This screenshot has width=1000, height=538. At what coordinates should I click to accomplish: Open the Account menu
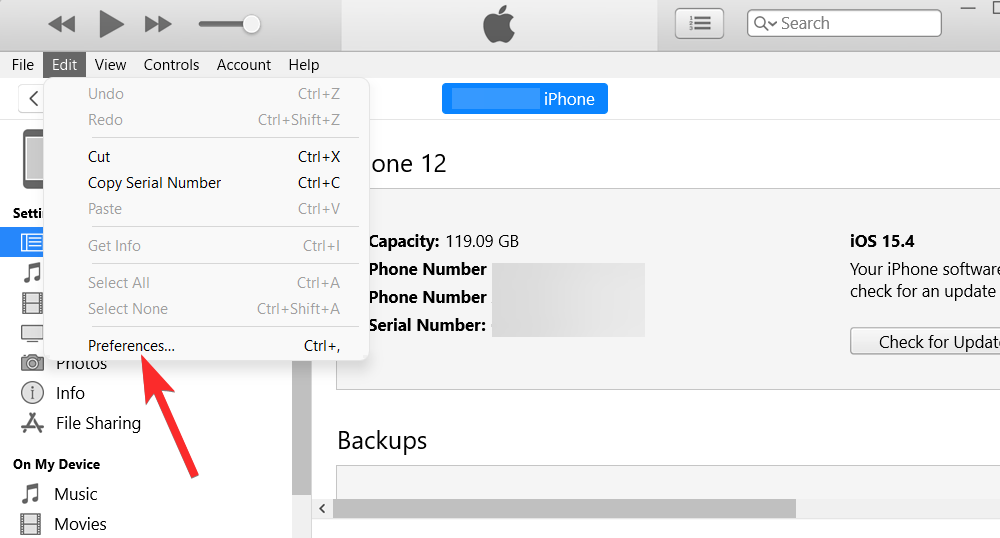(243, 65)
